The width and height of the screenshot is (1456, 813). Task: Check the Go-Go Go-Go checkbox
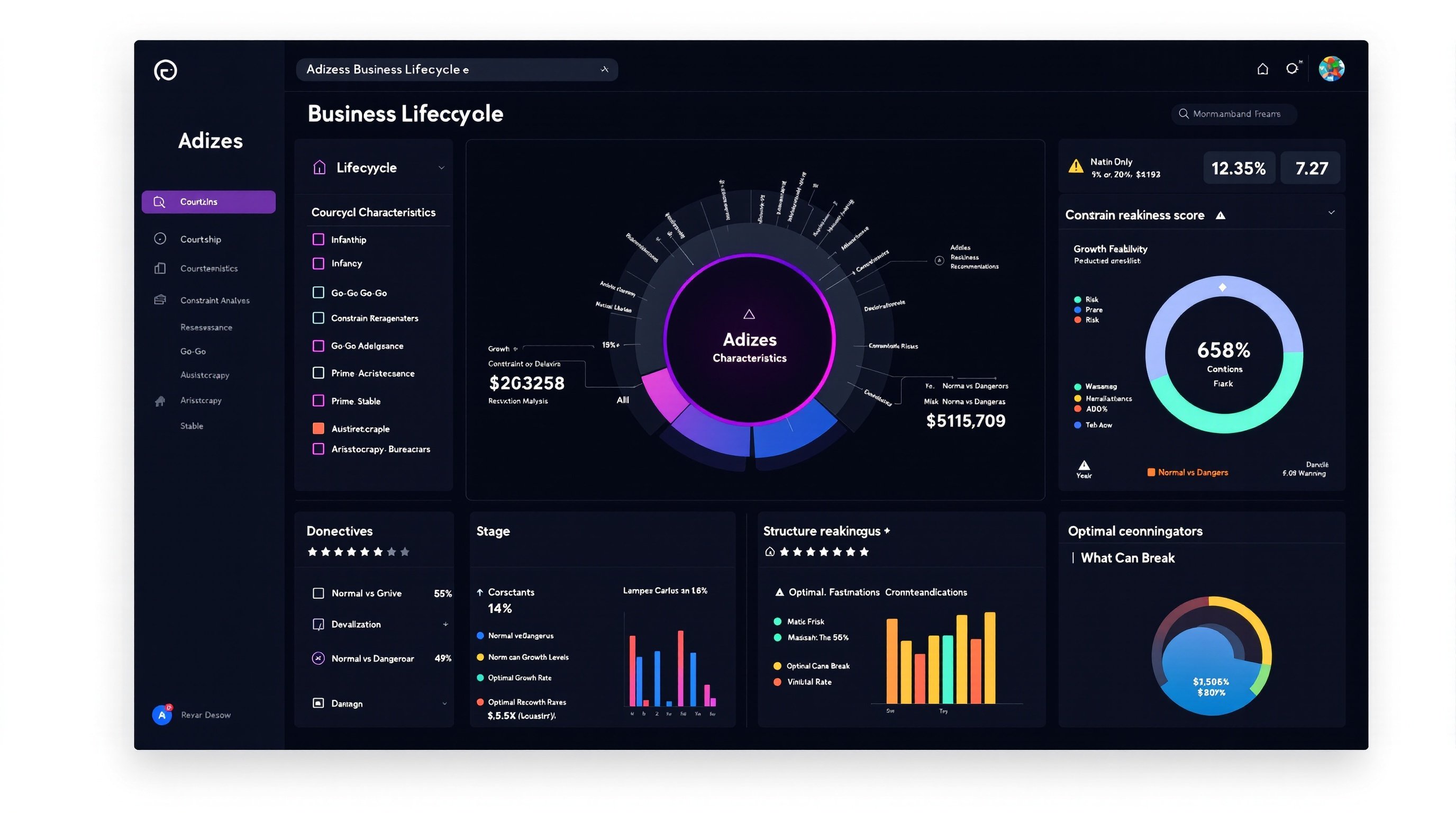(x=318, y=292)
